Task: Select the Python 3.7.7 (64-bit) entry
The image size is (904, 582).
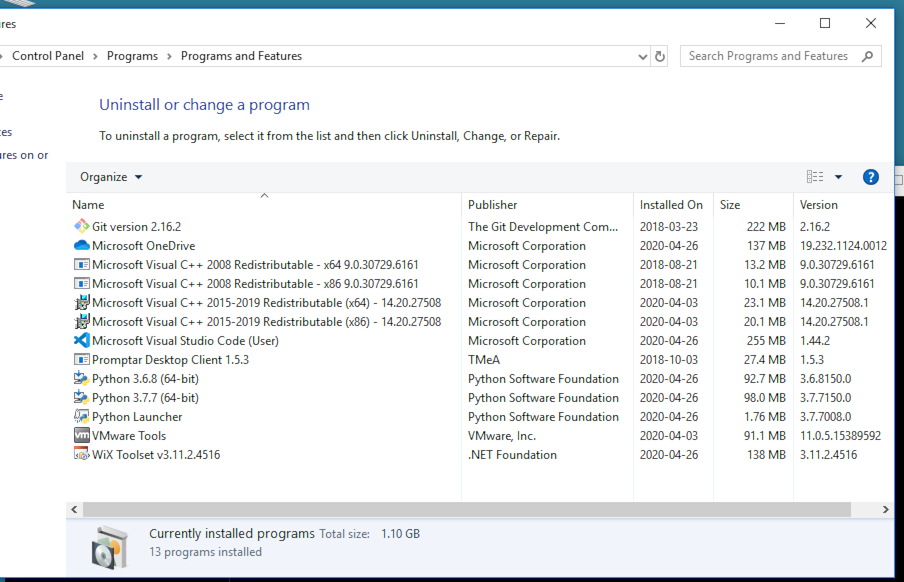Action: click(145, 398)
